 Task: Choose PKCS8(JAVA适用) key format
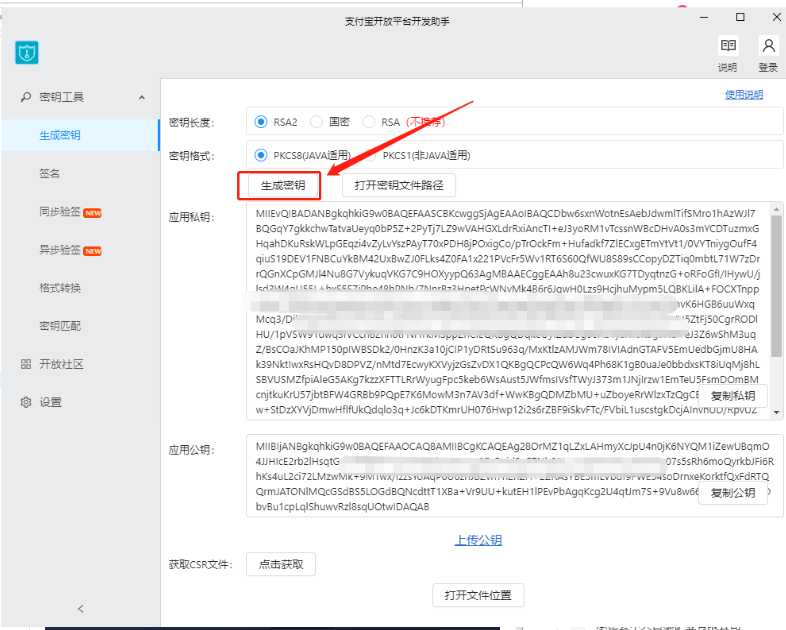[261, 155]
